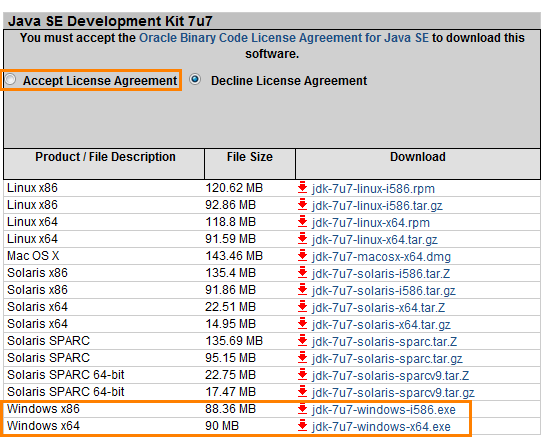The width and height of the screenshot is (553, 447).
Task: Click download arrow icon for jdk-7u7-solaris-sparc.tar.Z
Action: (302, 340)
